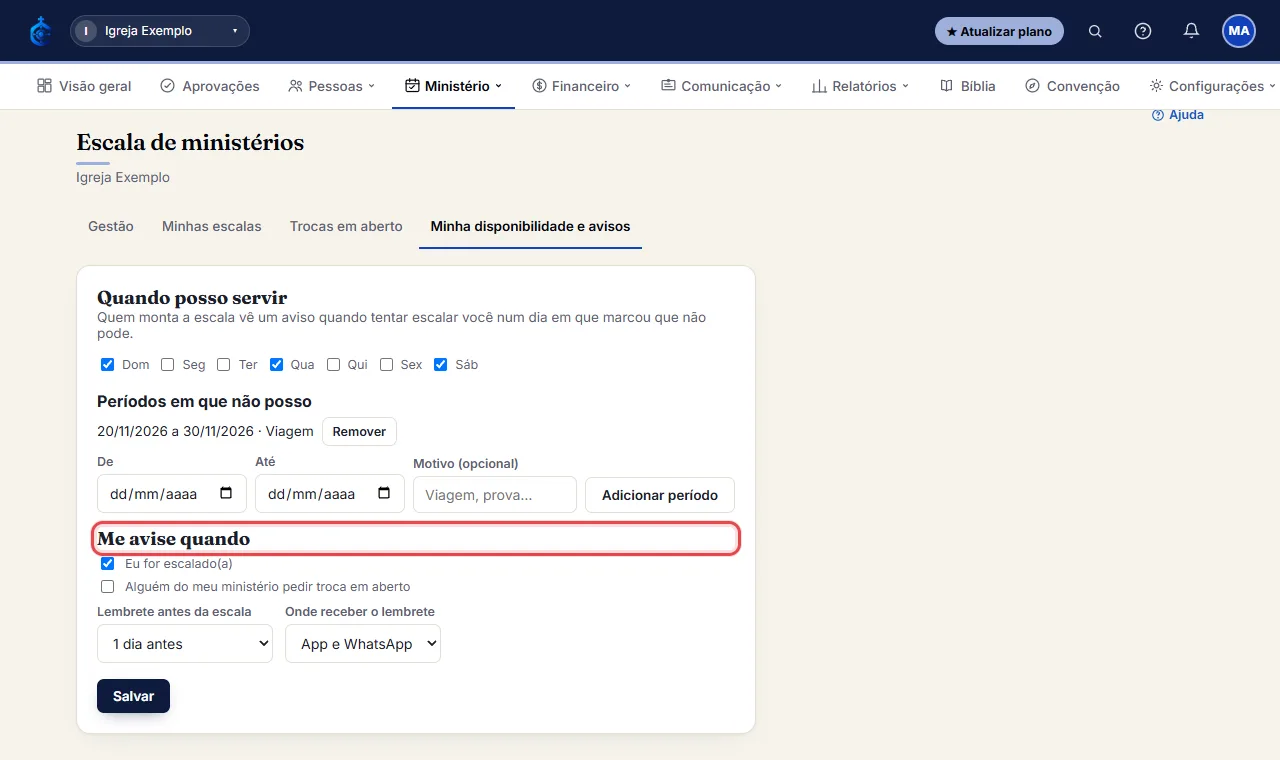Screen dimensions: 1280x760
Task: Open the search magnifier icon
Action: 1095,31
